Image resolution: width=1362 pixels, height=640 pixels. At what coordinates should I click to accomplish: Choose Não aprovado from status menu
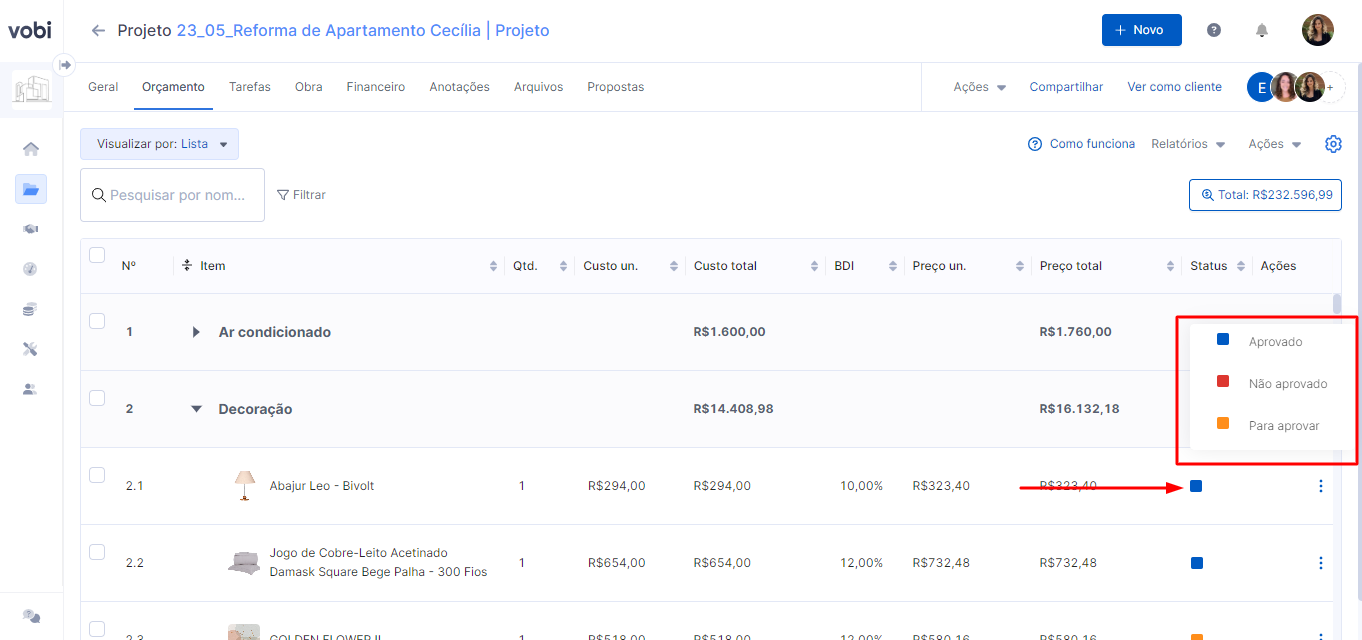coord(1287,384)
